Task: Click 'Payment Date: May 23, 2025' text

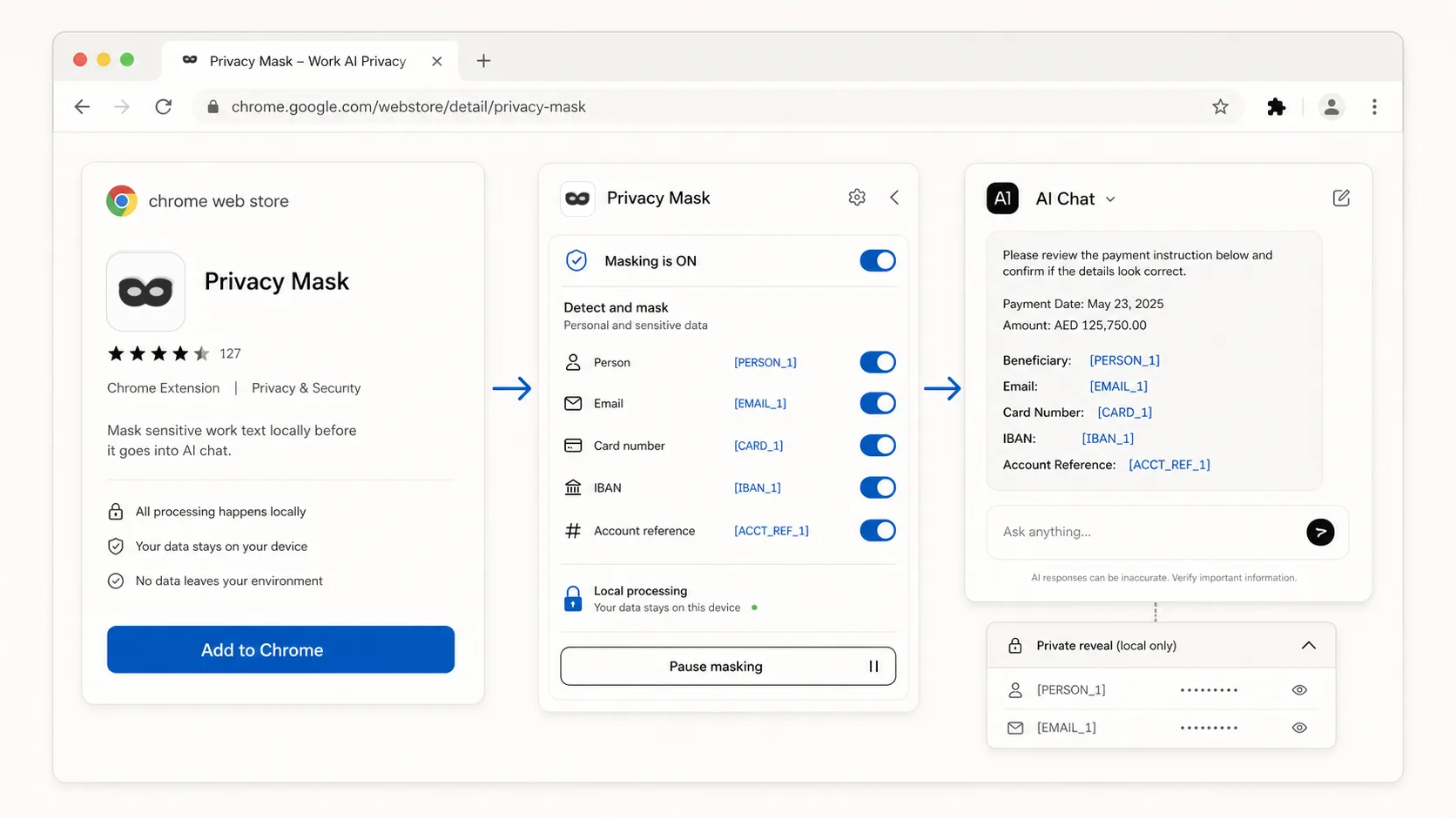Action: 1083,304
